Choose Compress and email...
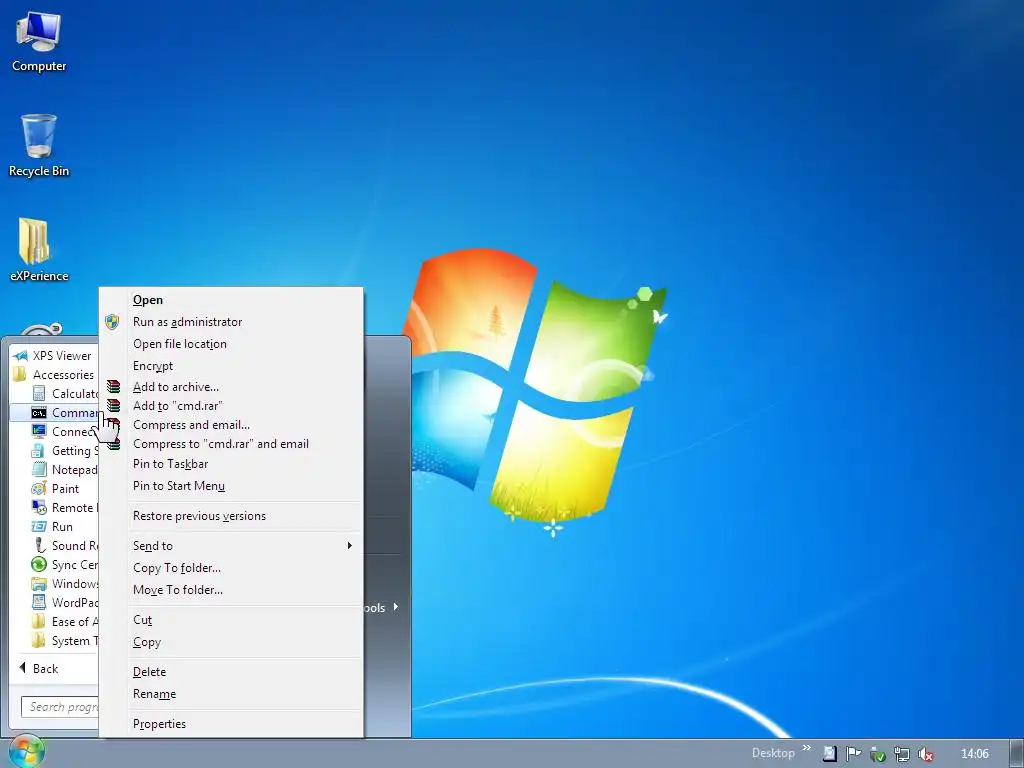 (x=231, y=424)
